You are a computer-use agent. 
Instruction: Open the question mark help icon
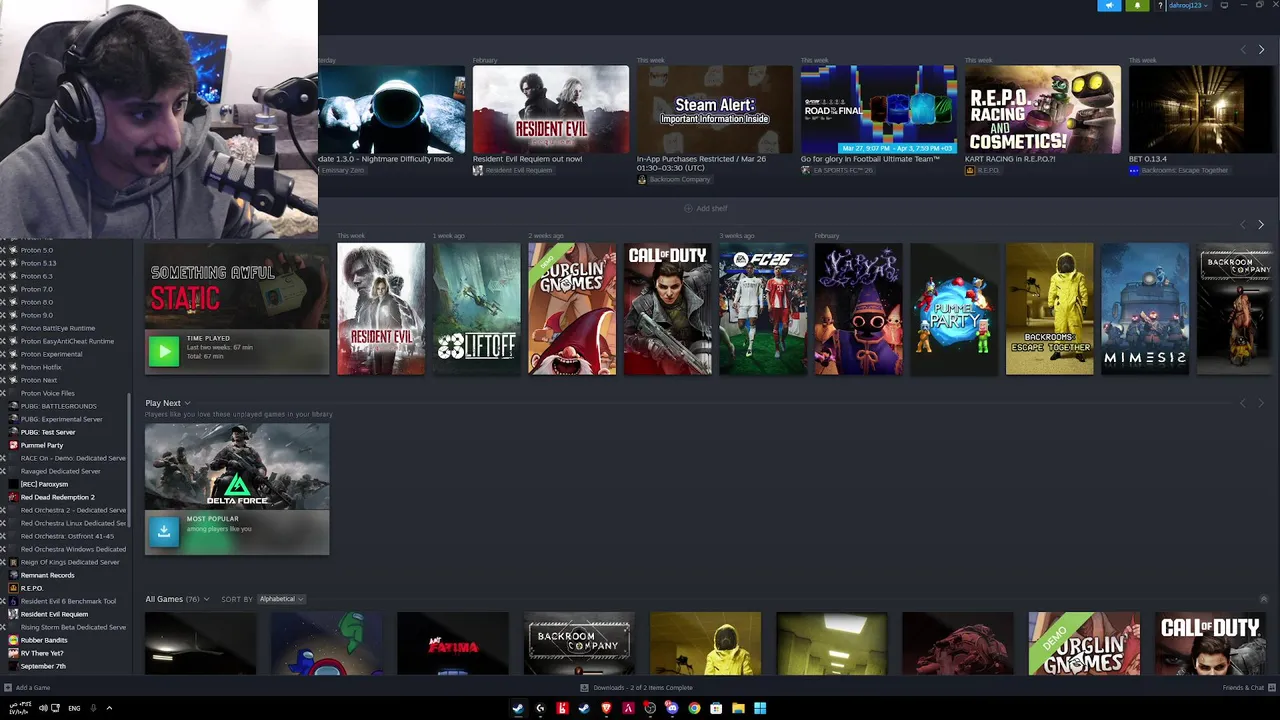click(1160, 6)
